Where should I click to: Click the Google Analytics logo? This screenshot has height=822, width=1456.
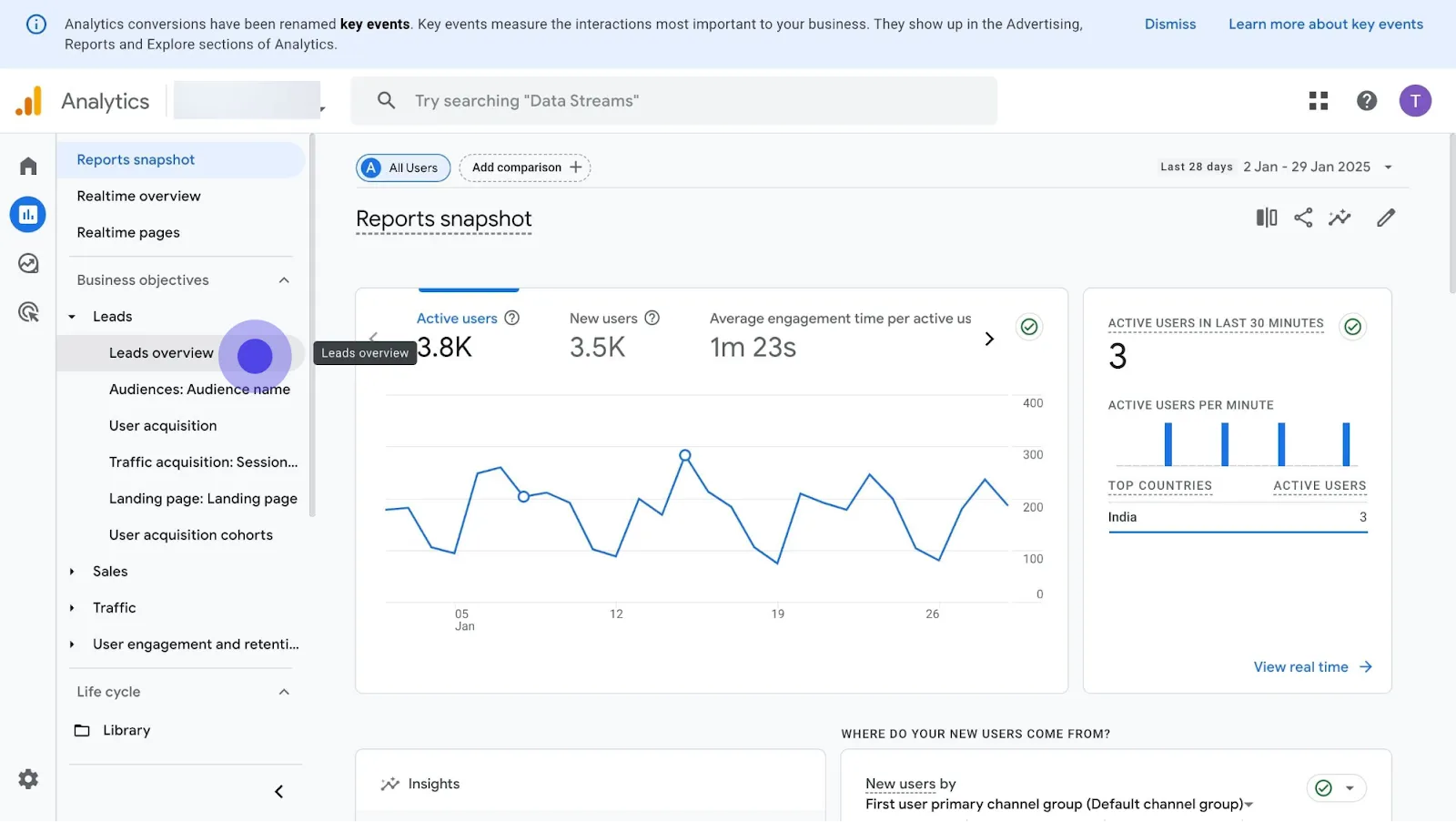coord(29,101)
